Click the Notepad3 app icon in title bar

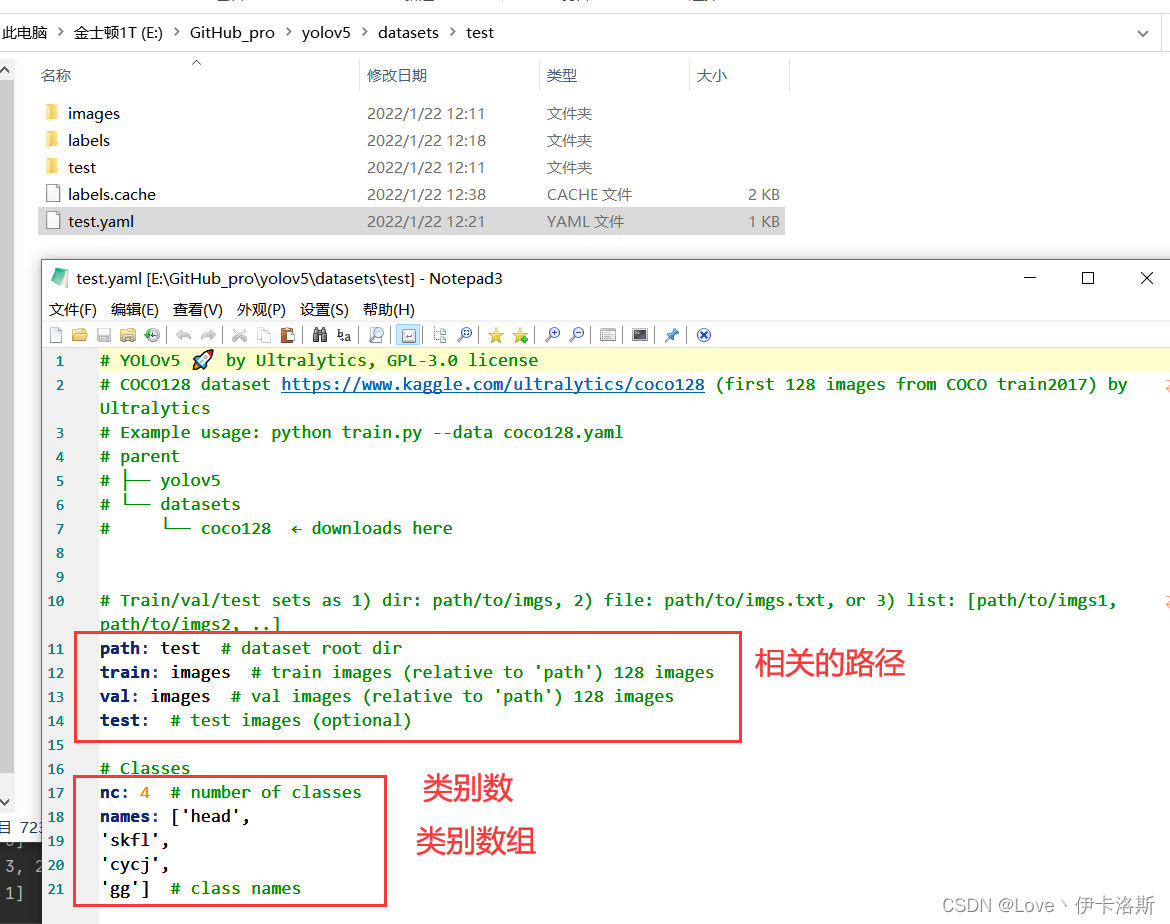[59, 278]
